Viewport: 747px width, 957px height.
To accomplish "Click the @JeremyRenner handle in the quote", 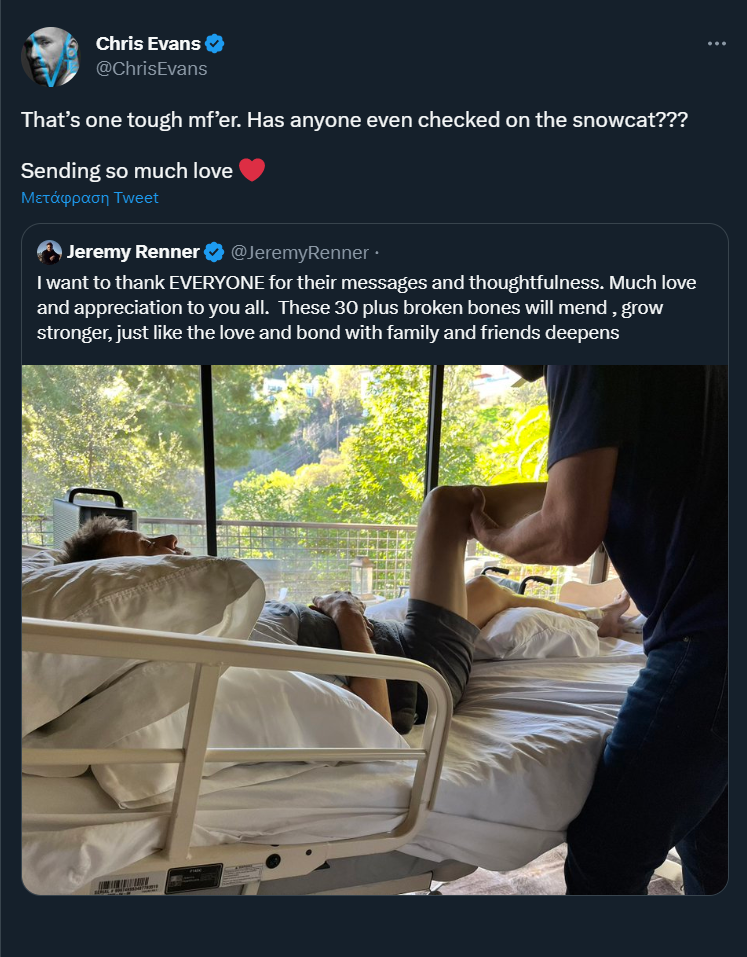I will coord(300,252).
